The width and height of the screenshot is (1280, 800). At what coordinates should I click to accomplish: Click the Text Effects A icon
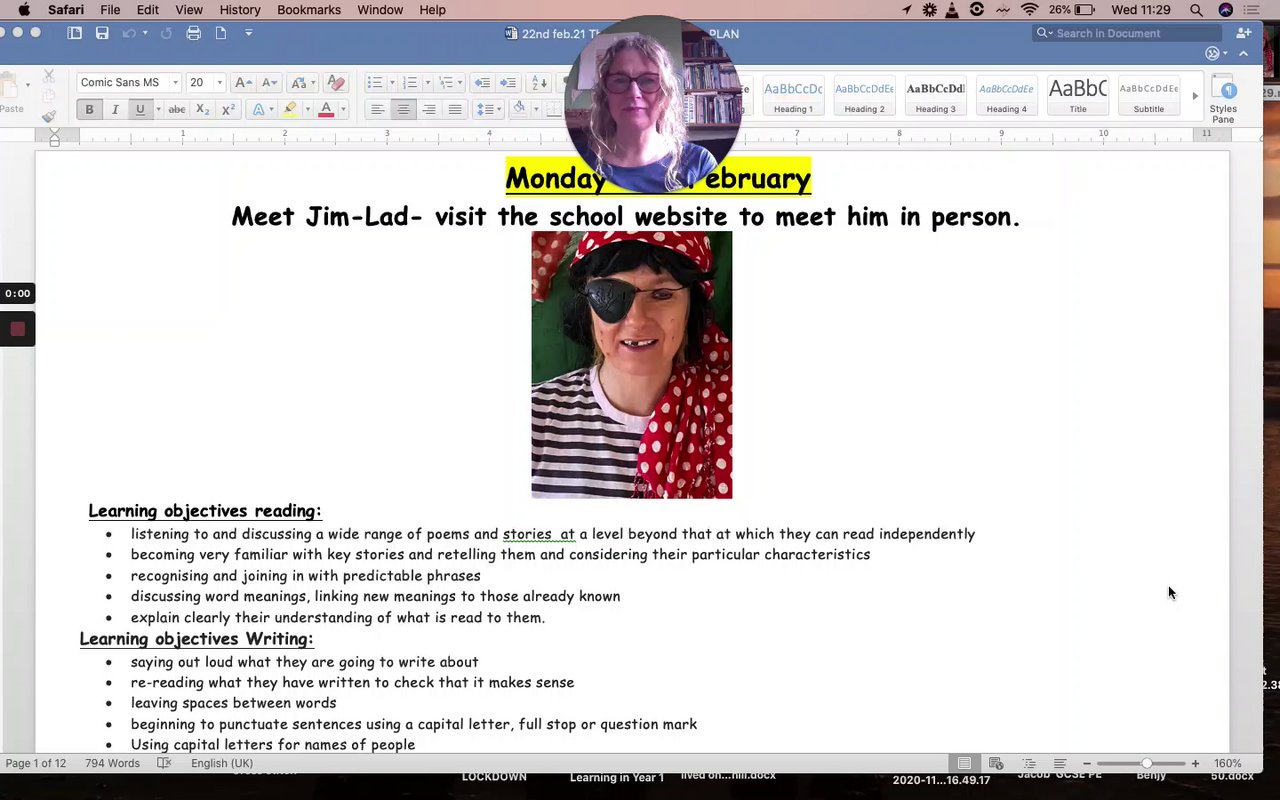pos(258,109)
